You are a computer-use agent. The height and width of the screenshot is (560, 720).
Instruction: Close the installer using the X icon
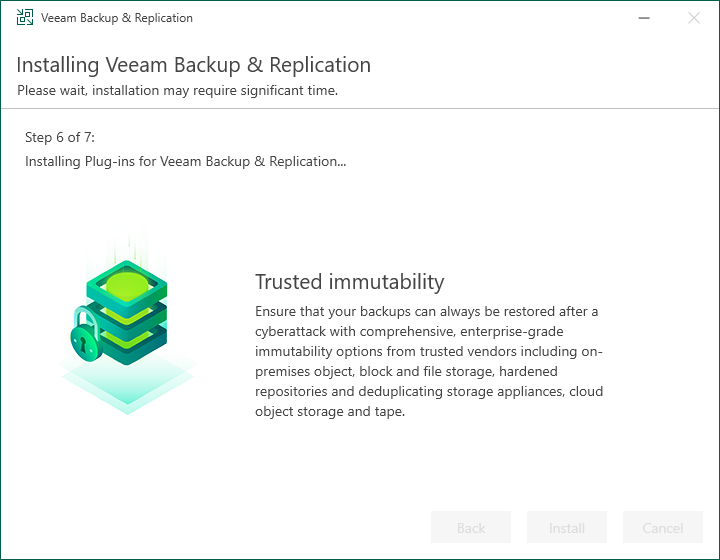tap(693, 18)
